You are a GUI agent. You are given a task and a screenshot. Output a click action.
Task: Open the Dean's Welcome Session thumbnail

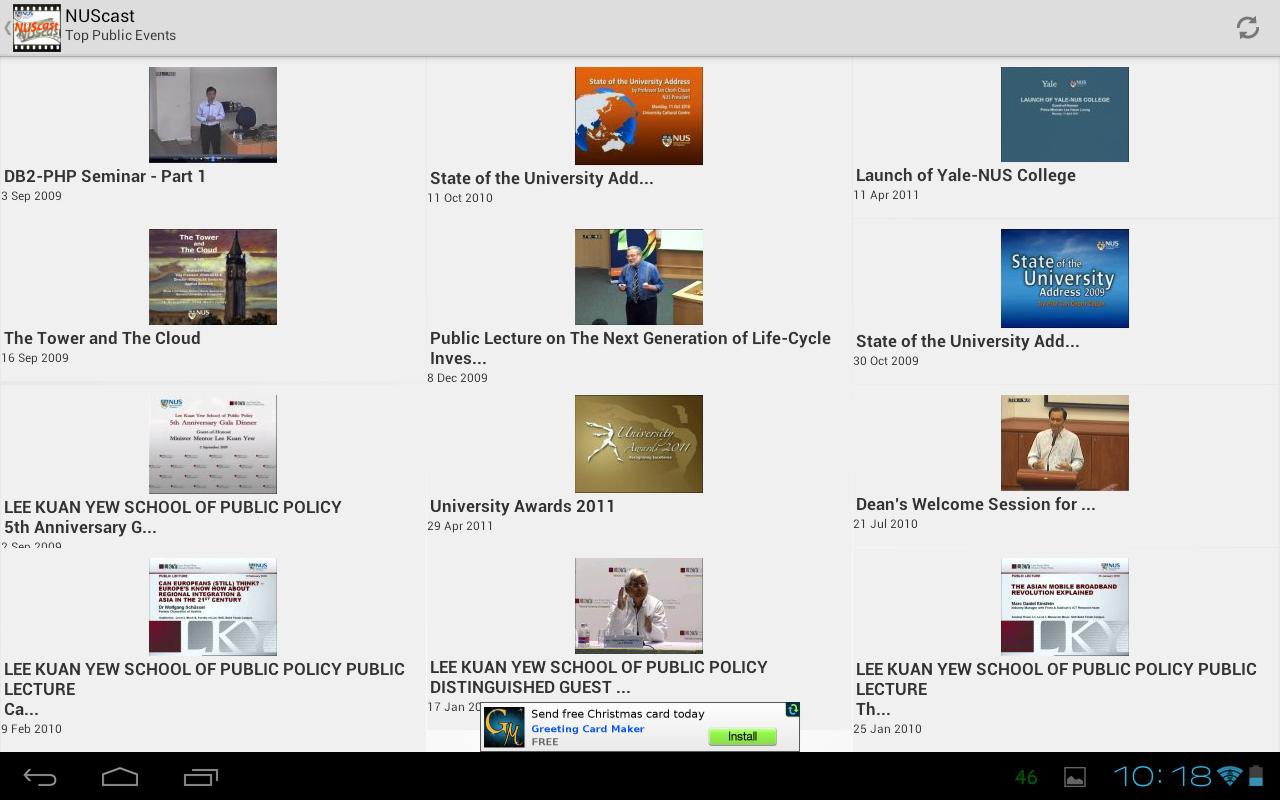[1065, 443]
